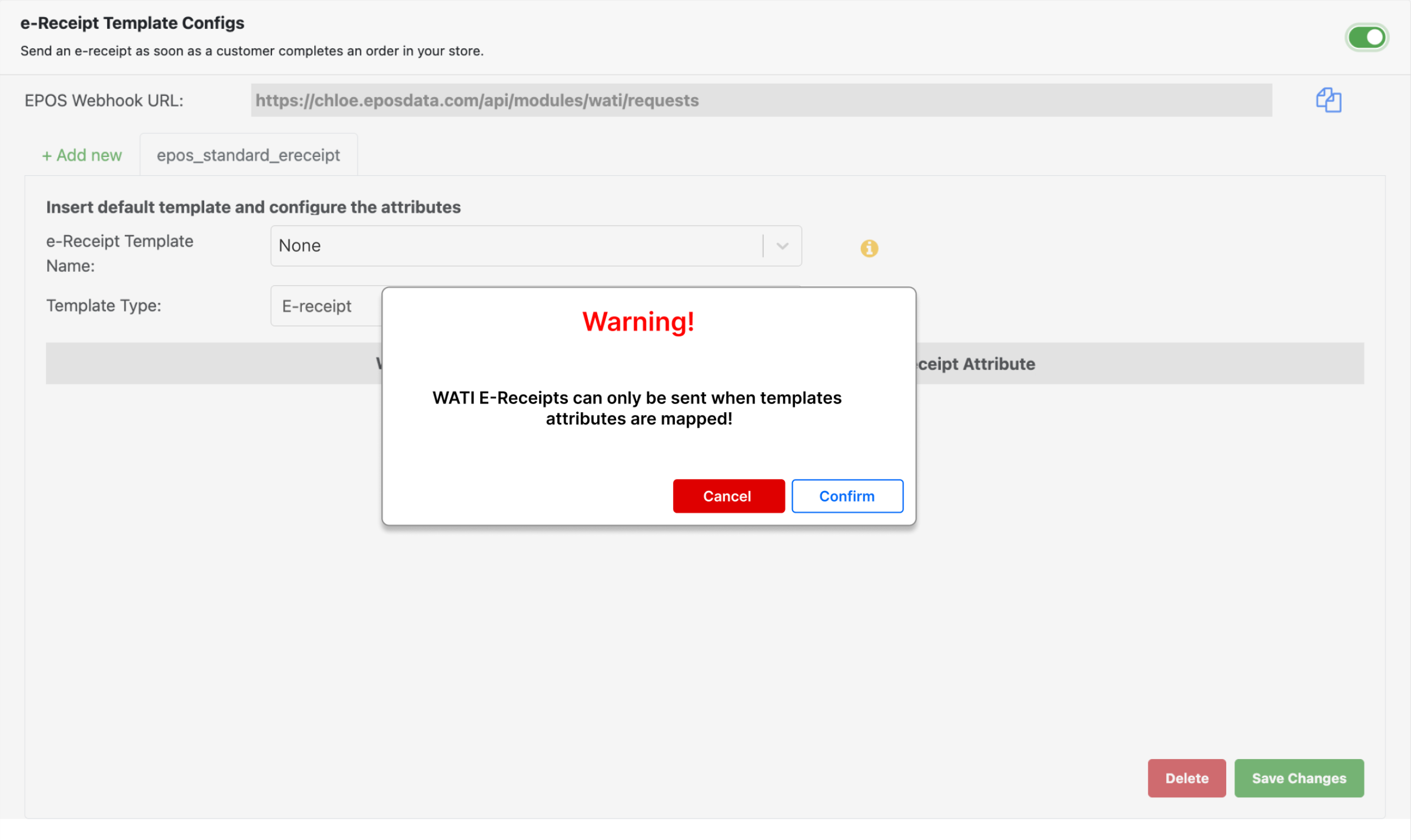Toggle the e-Receipt Template Configs switch

coord(1366,38)
